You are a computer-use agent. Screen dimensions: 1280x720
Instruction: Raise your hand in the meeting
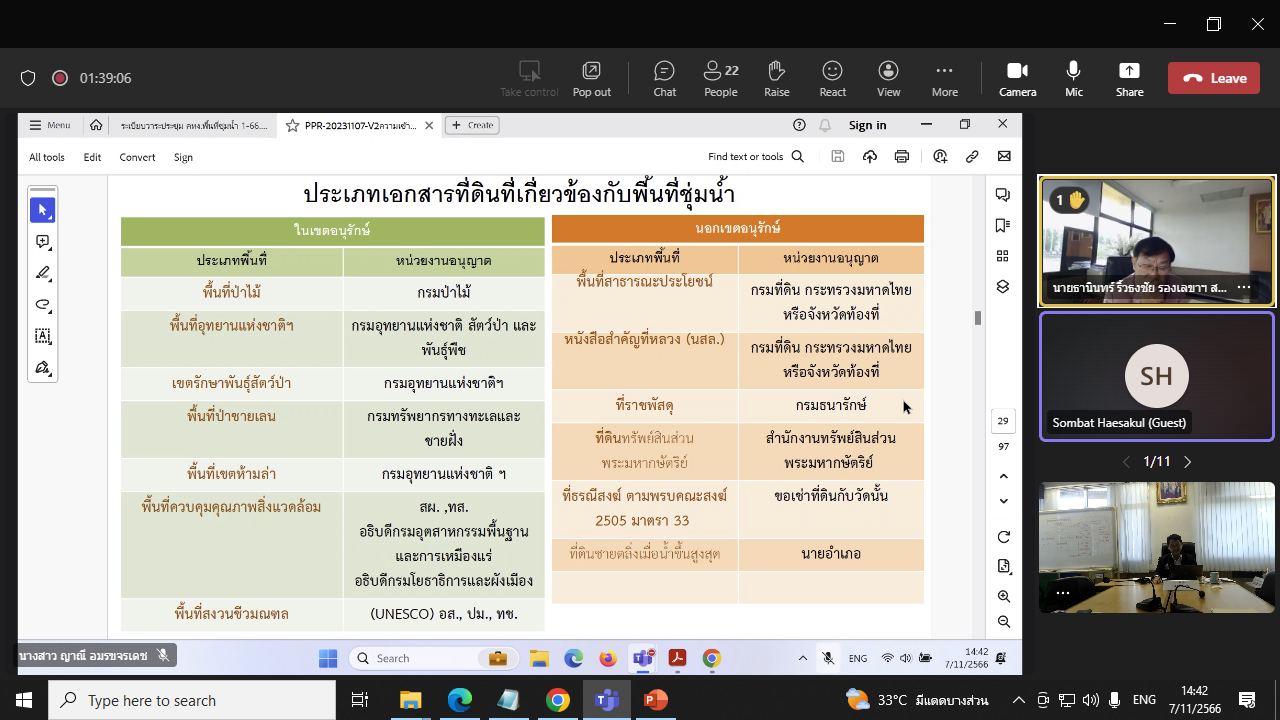pyautogui.click(x=776, y=78)
